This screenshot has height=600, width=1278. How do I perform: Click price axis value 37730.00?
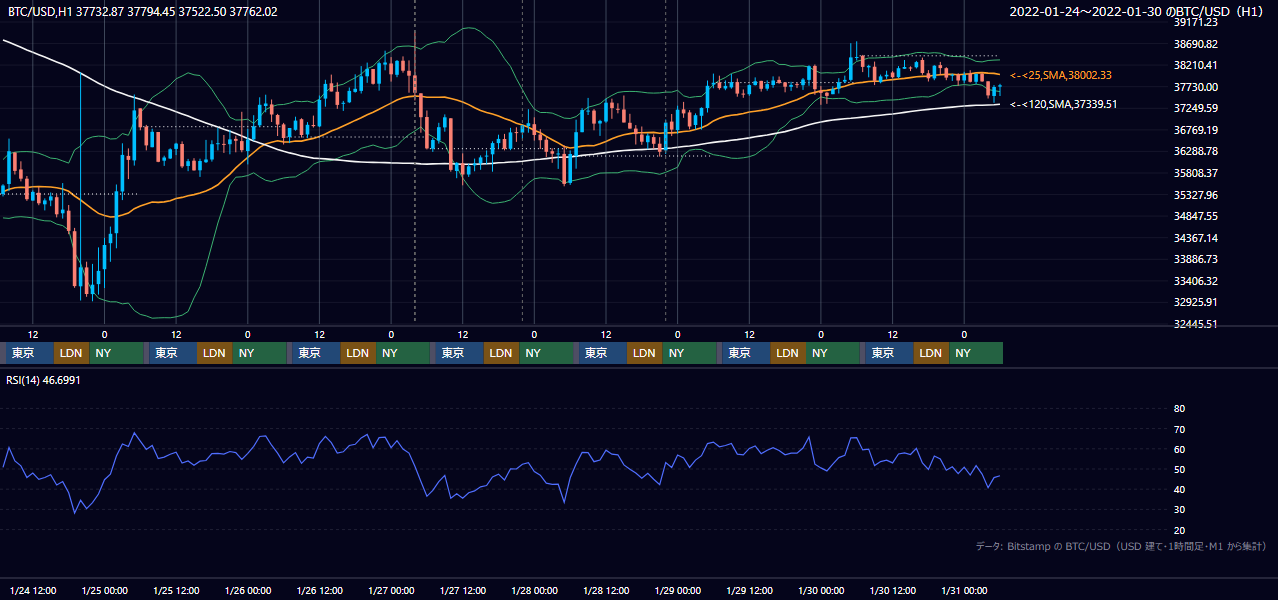pyautogui.click(x=1195, y=87)
